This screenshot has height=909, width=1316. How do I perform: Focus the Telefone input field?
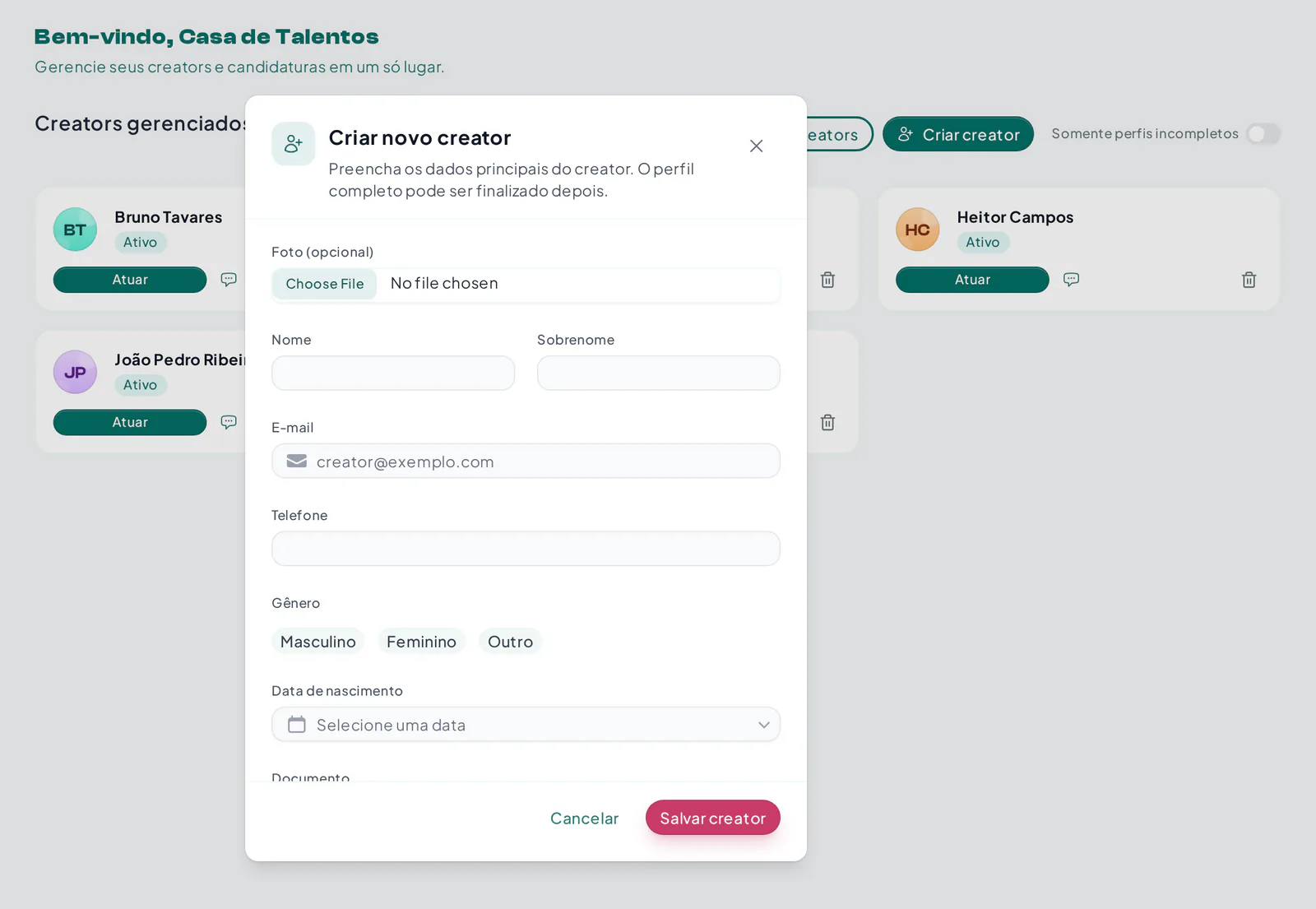[x=526, y=549]
